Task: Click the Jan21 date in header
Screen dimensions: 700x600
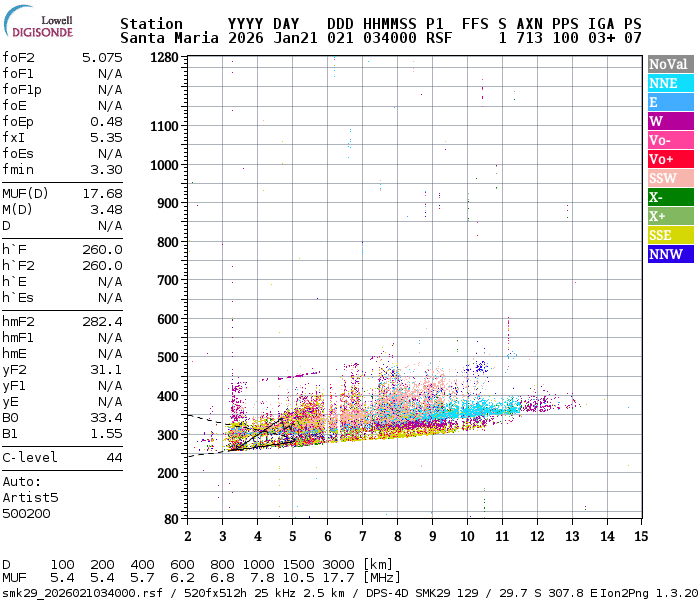Action: coord(295,38)
